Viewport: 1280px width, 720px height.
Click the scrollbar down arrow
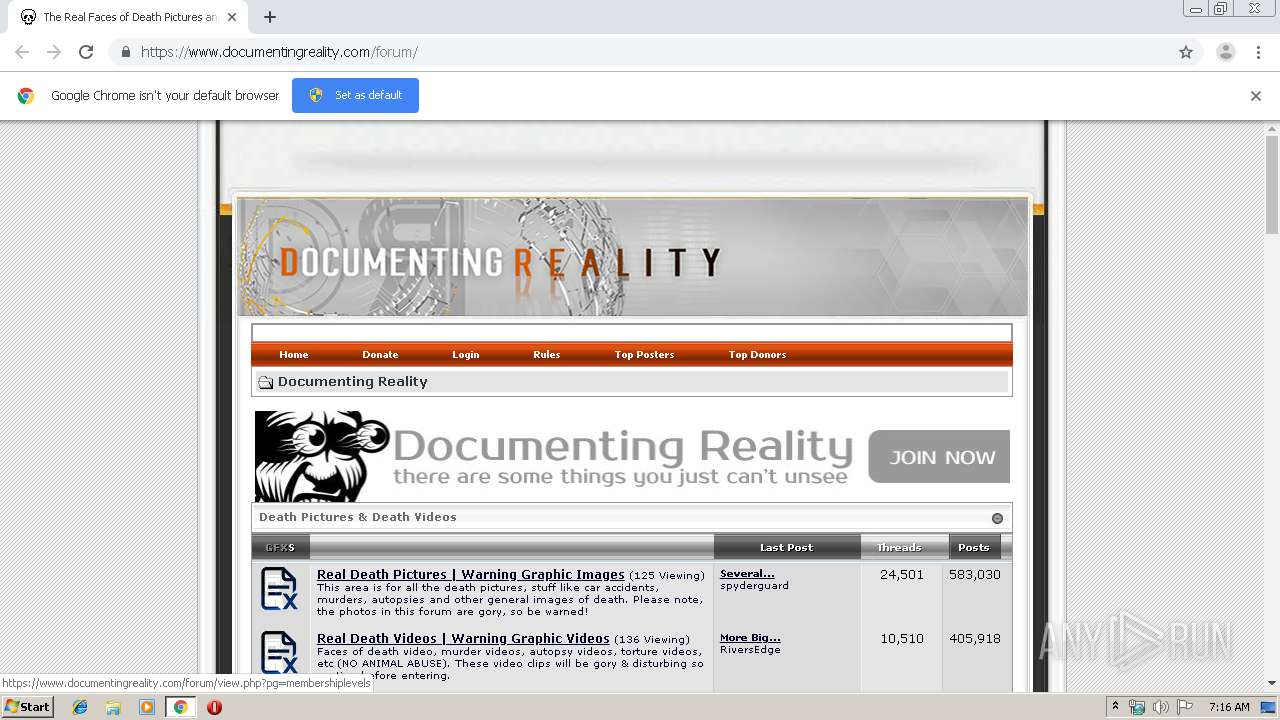click(x=1272, y=683)
